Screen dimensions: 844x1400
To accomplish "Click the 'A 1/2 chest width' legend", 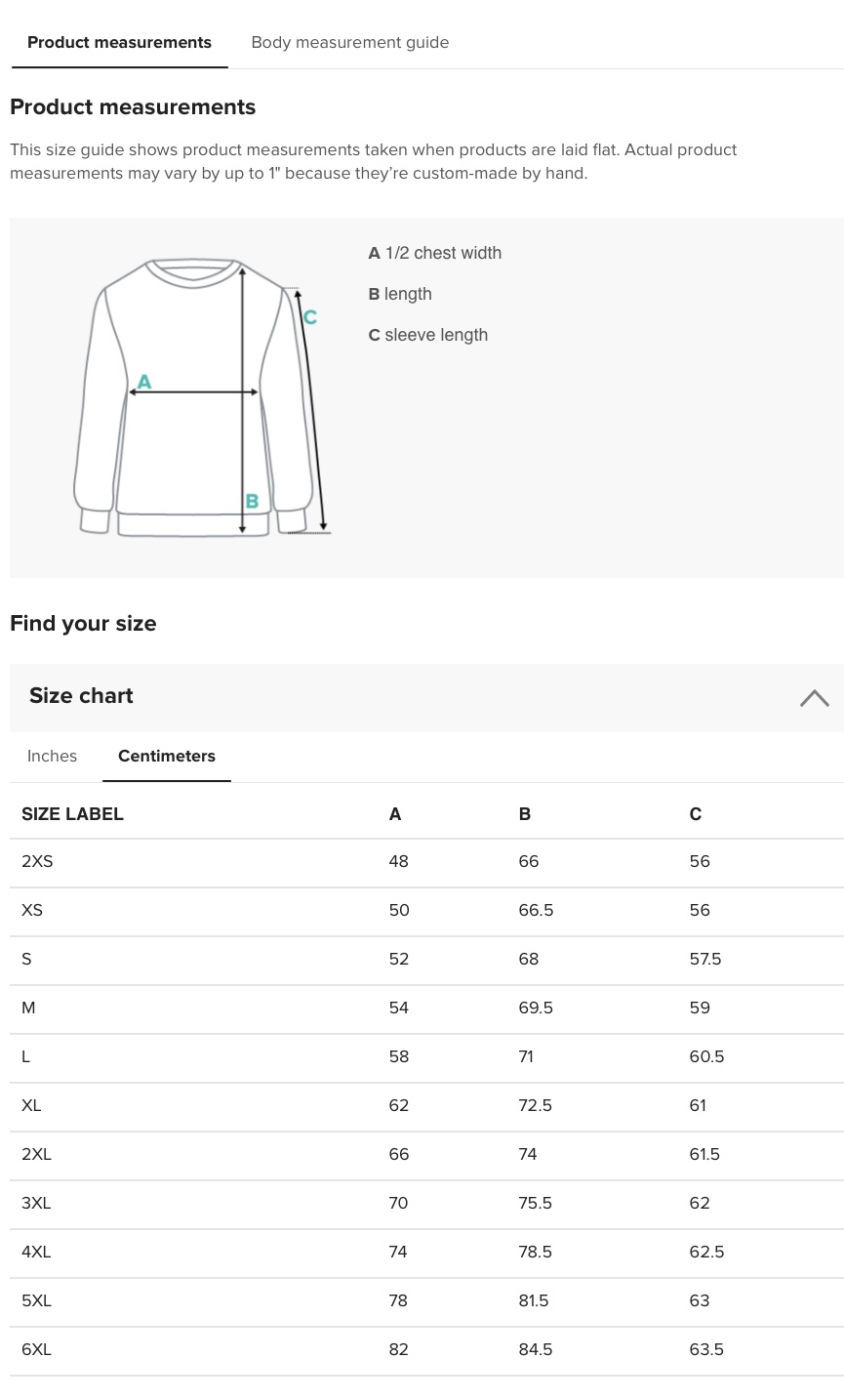I will (435, 253).
